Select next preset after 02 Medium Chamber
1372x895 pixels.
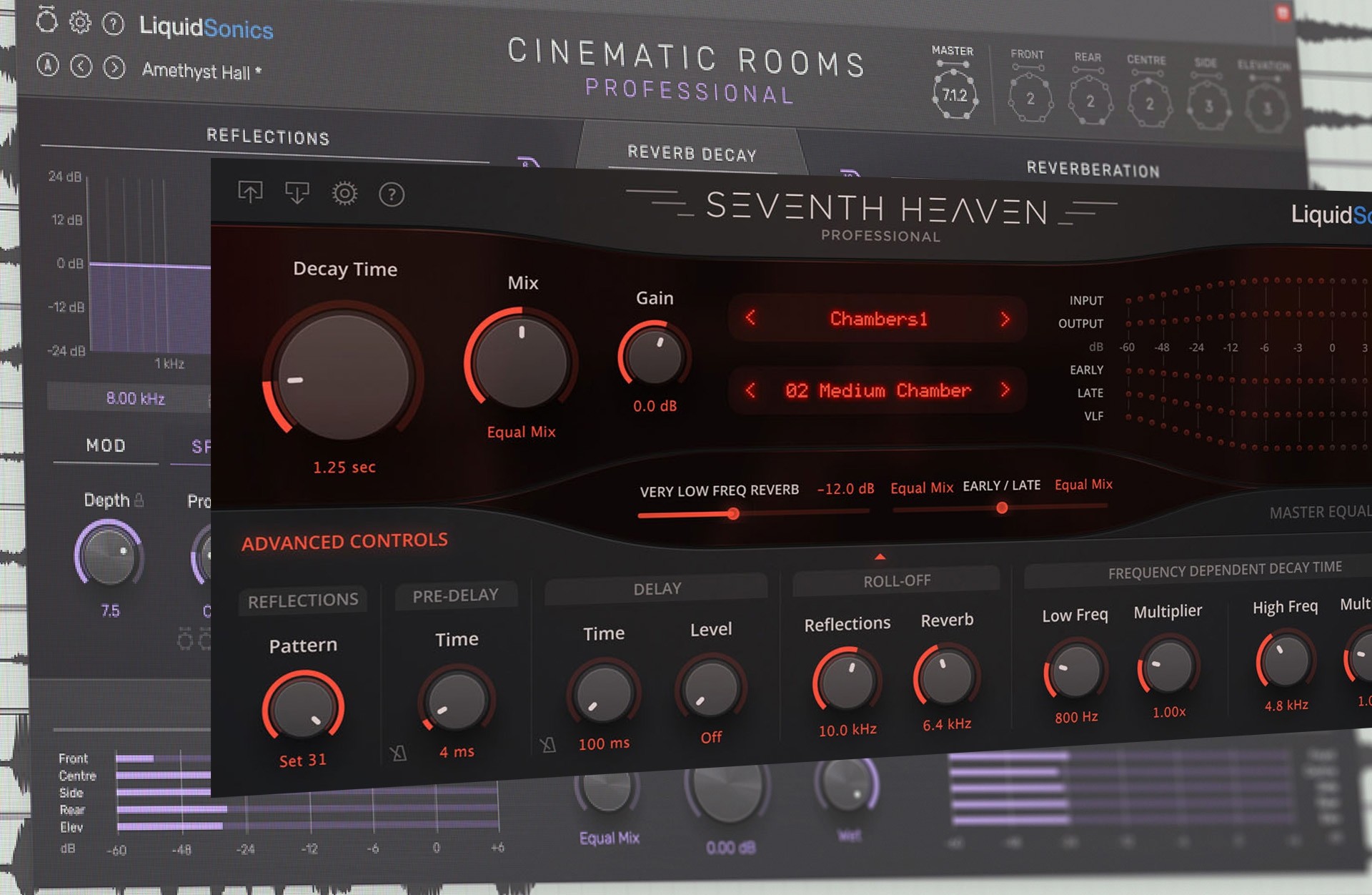(1005, 390)
